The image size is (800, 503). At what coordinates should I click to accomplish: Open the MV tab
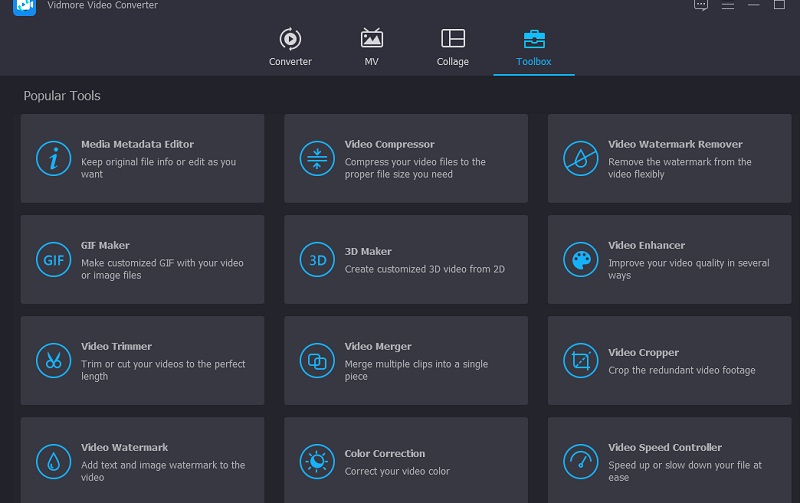pos(372,47)
